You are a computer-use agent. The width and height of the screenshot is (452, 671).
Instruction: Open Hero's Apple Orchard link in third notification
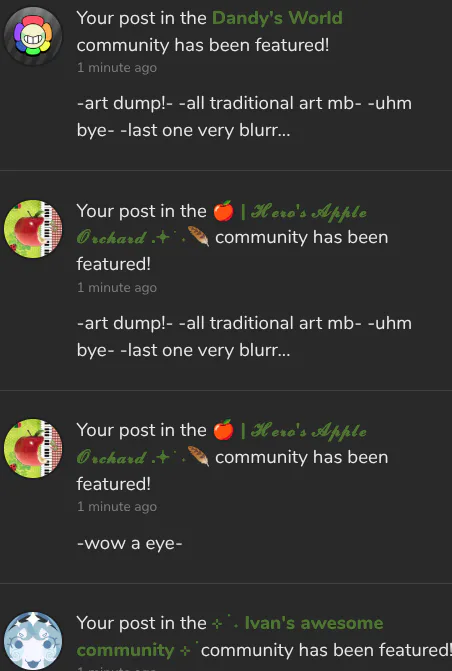pos(222,444)
